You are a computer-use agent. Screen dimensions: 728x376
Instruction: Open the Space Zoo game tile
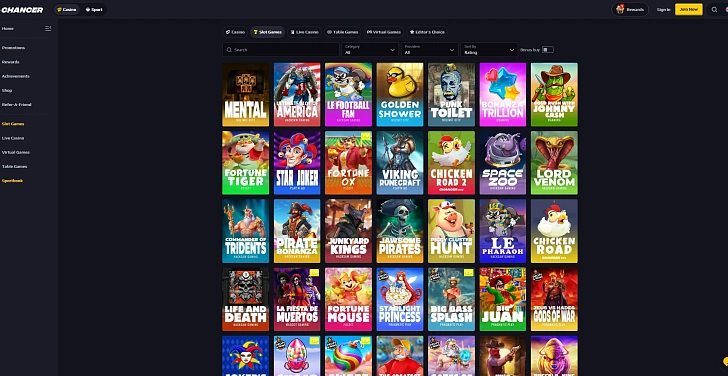click(503, 163)
